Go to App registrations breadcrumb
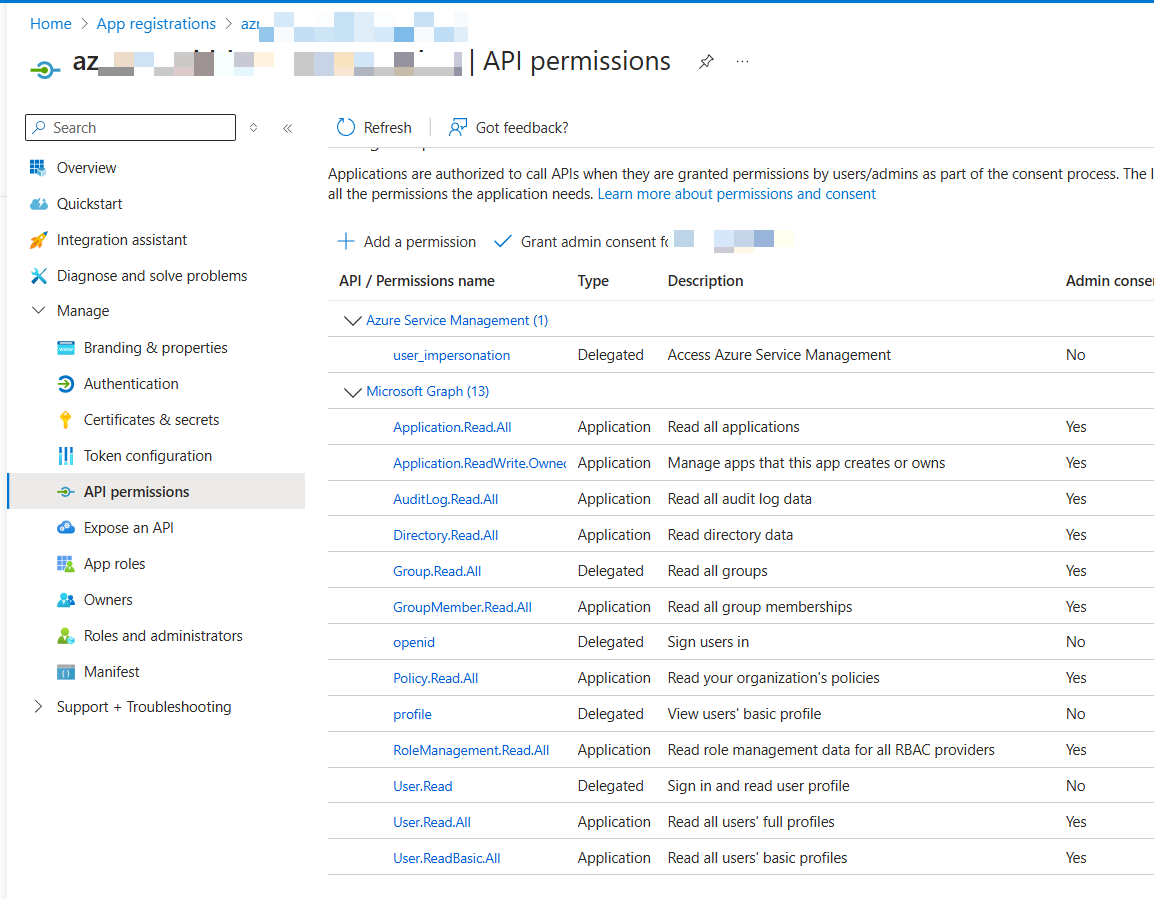This screenshot has height=899, width=1154. 156,24
